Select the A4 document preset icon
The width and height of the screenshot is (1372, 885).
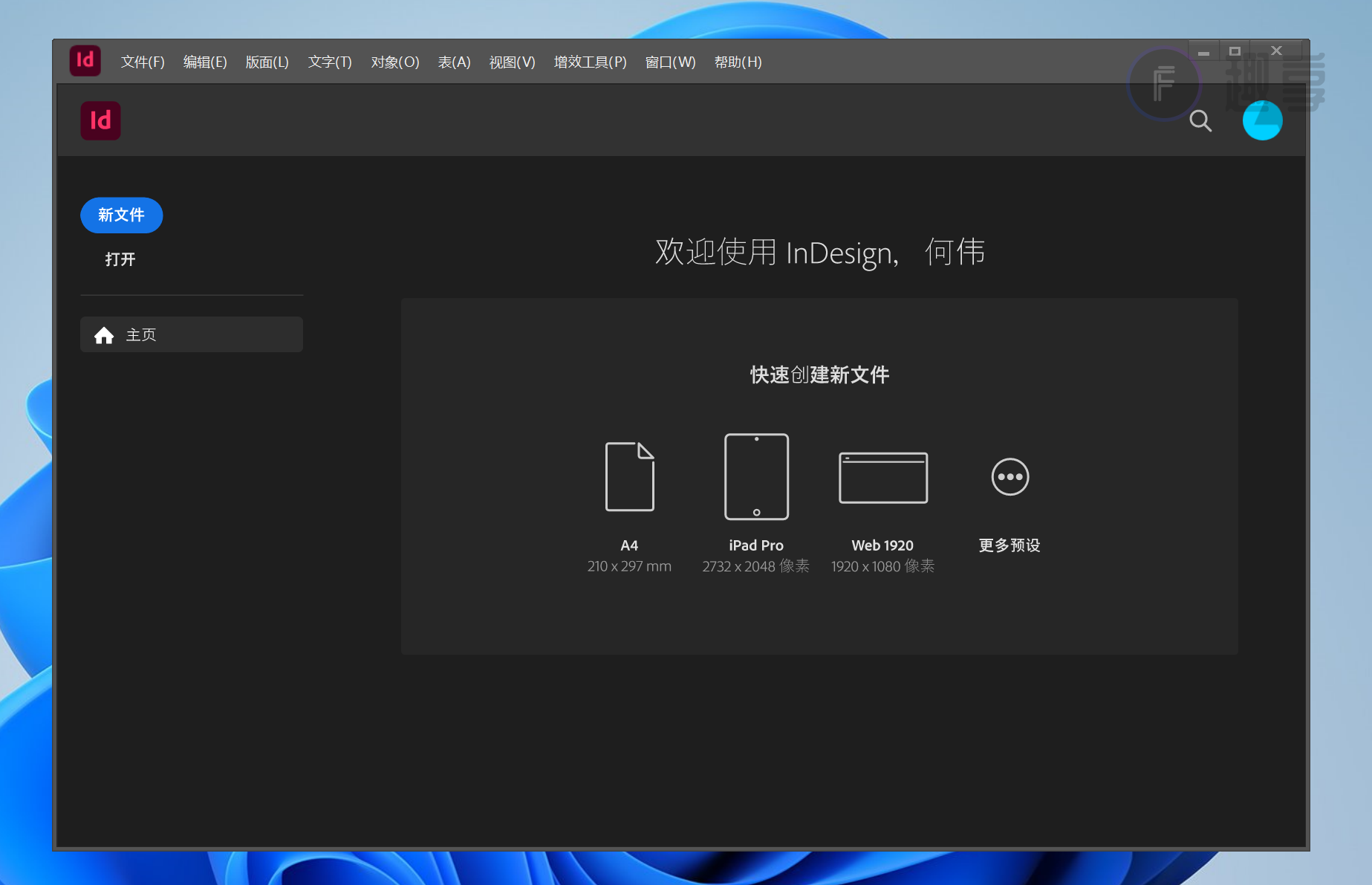(x=629, y=476)
